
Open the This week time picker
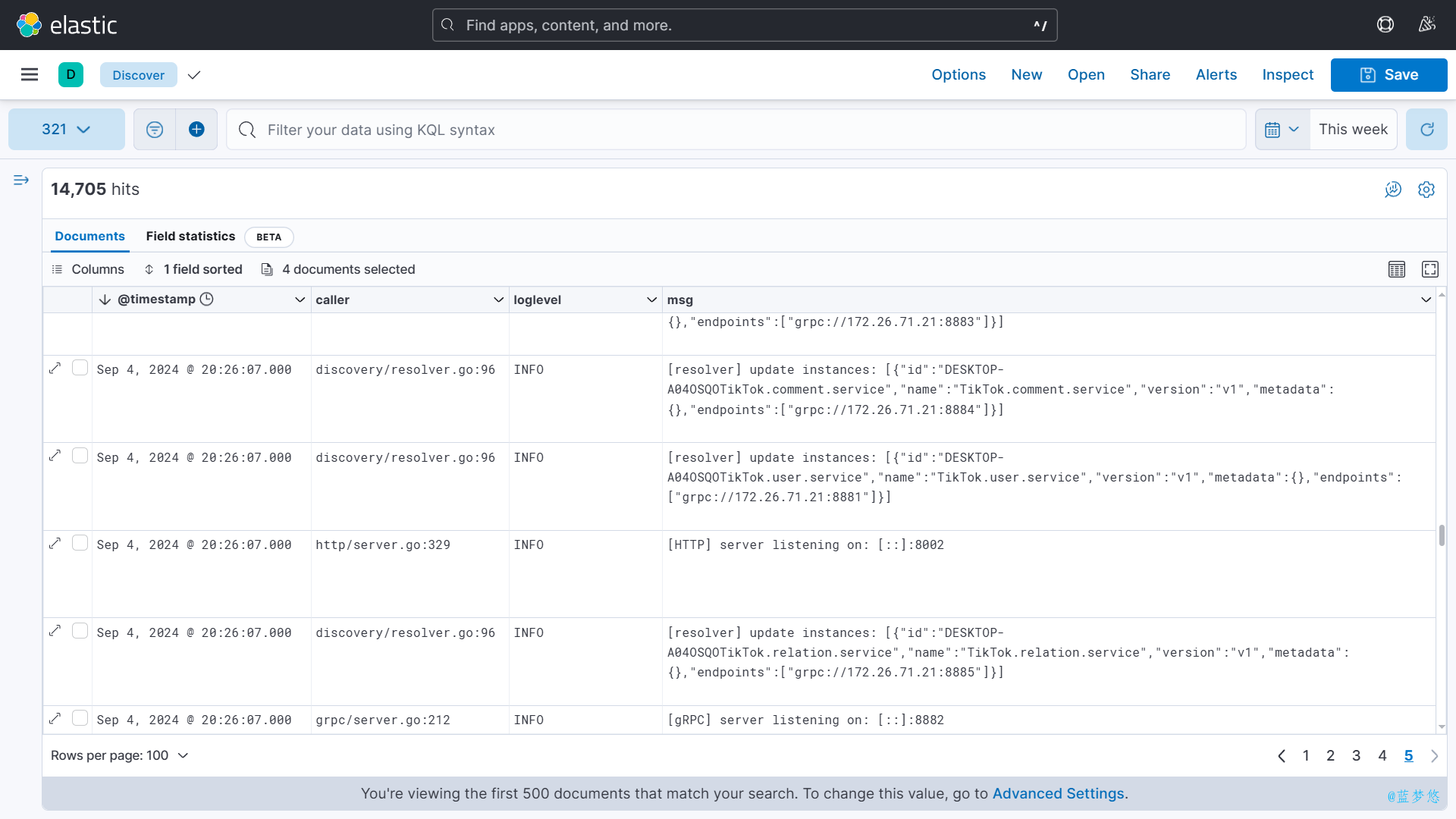(x=1353, y=130)
